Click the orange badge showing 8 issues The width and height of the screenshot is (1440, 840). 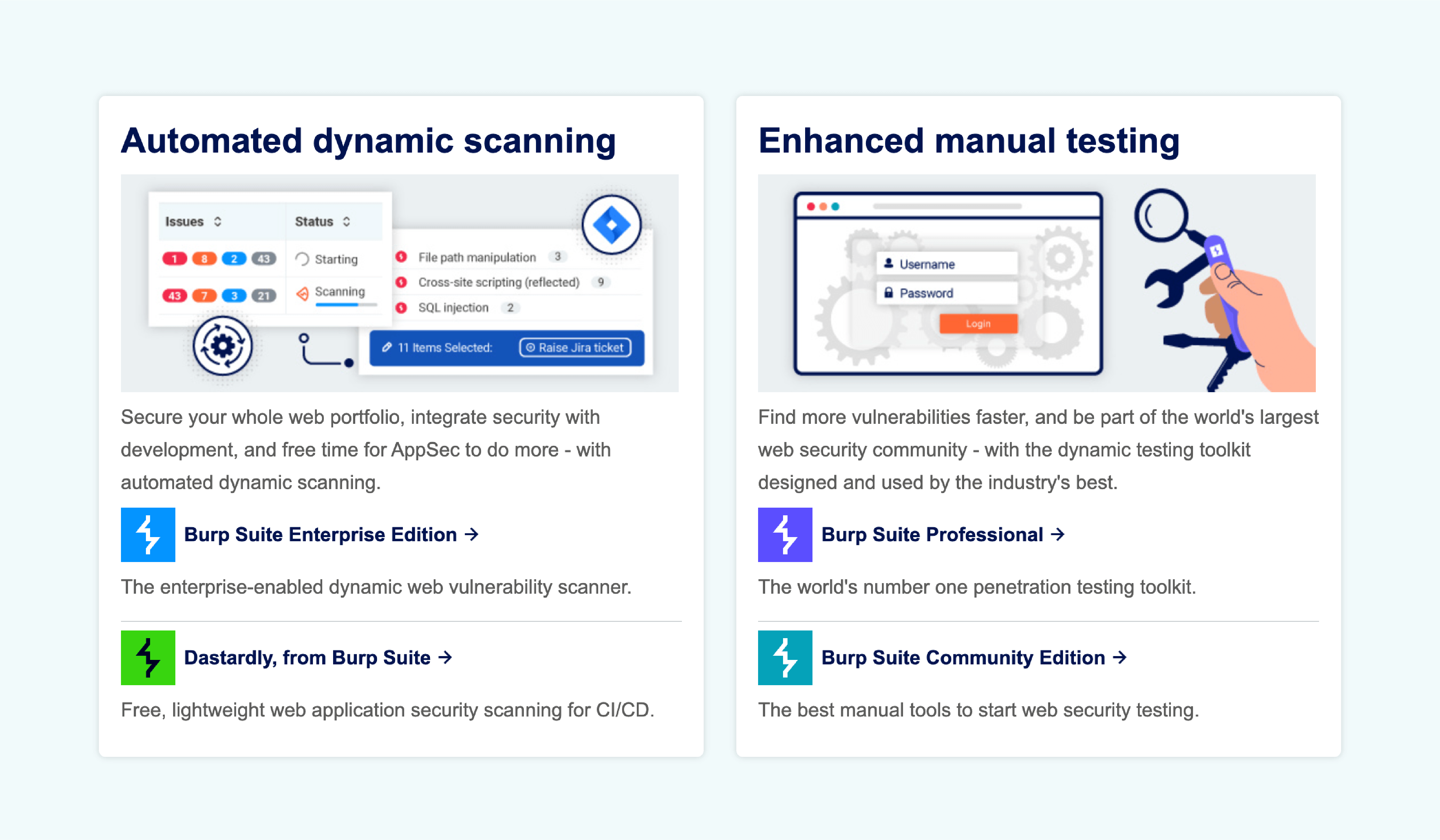(x=204, y=259)
